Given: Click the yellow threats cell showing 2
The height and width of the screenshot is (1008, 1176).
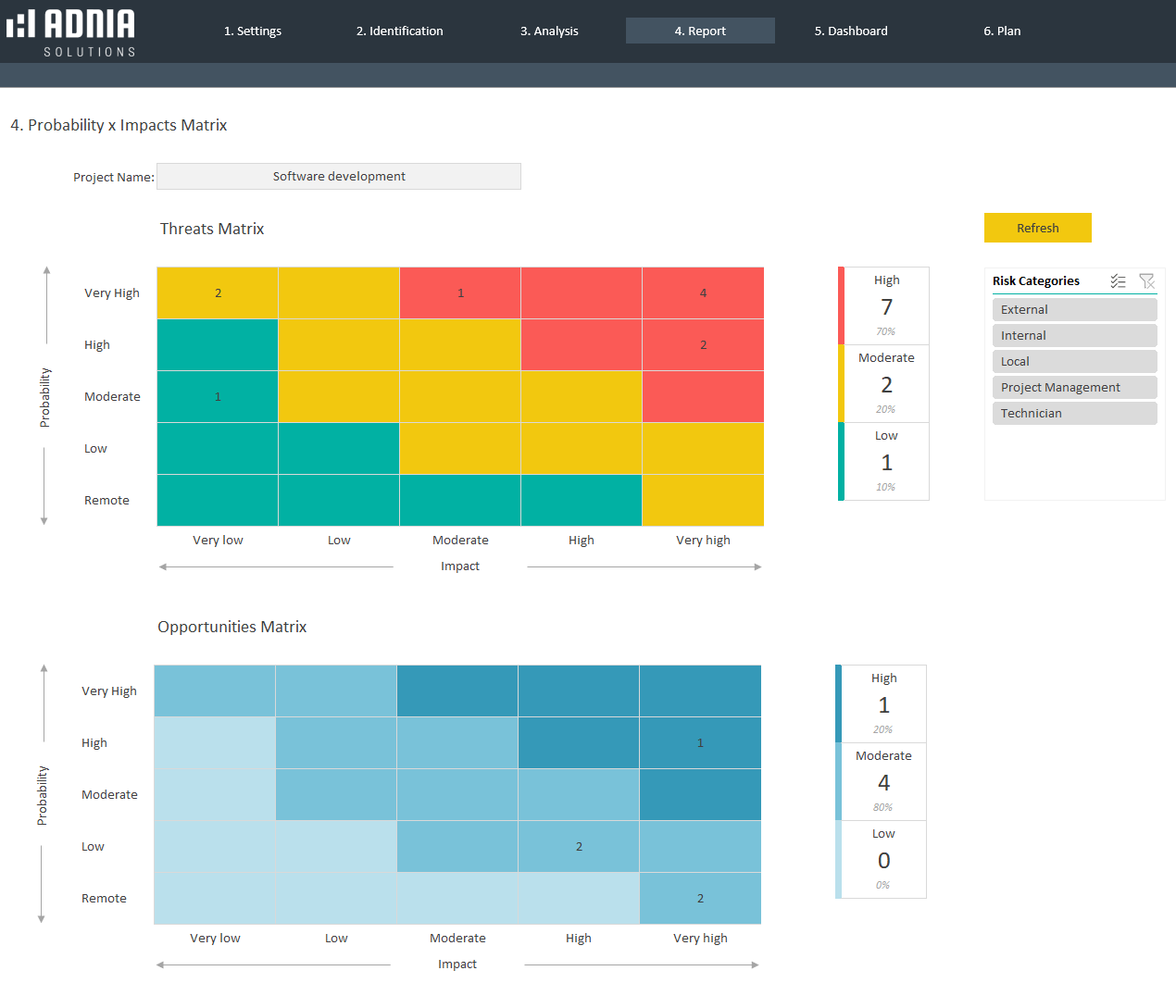Looking at the screenshot, I should point(218,293).
